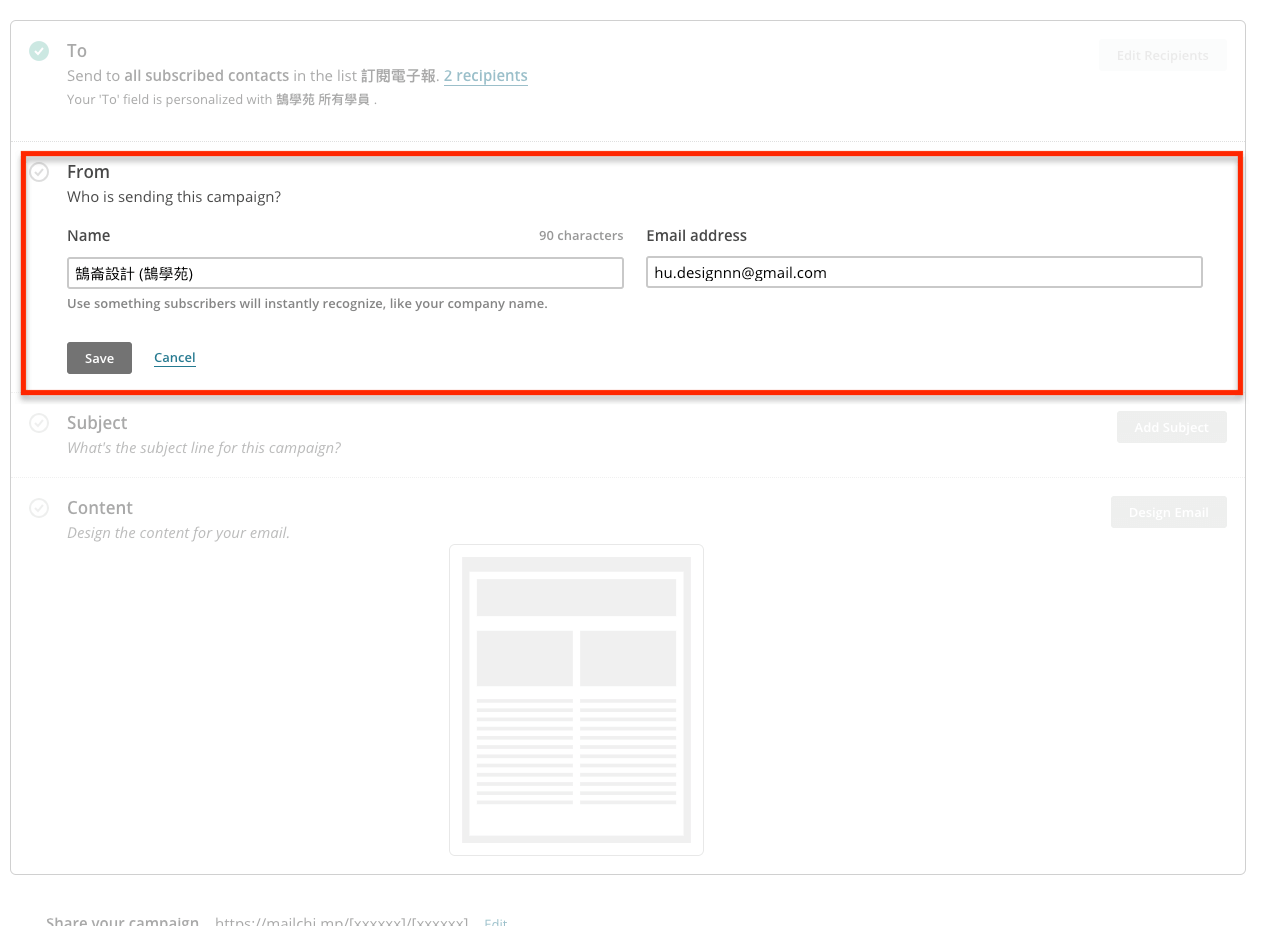Screen dimensions: 1266x926
Task: Focus the sender Name input field
Action: click(x=345, y=273)
